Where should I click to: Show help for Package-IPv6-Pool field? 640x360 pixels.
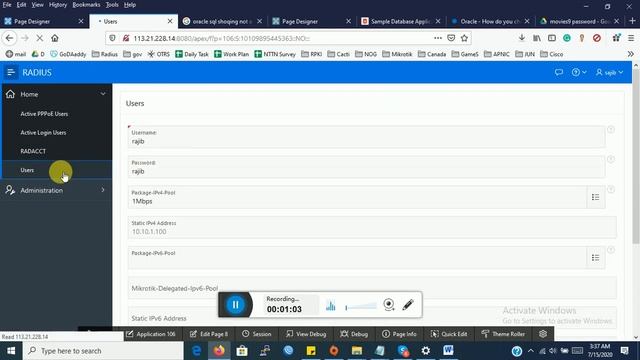tap(611, 250)
